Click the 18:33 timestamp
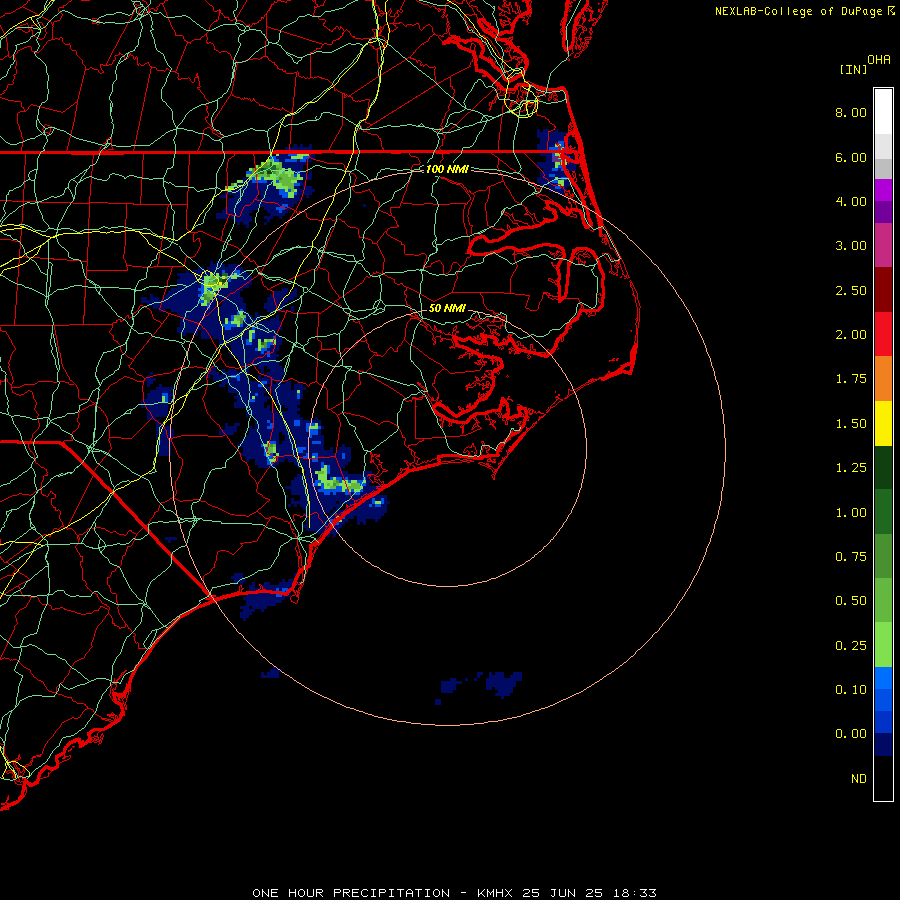900x900 pixels. point(635,893)
